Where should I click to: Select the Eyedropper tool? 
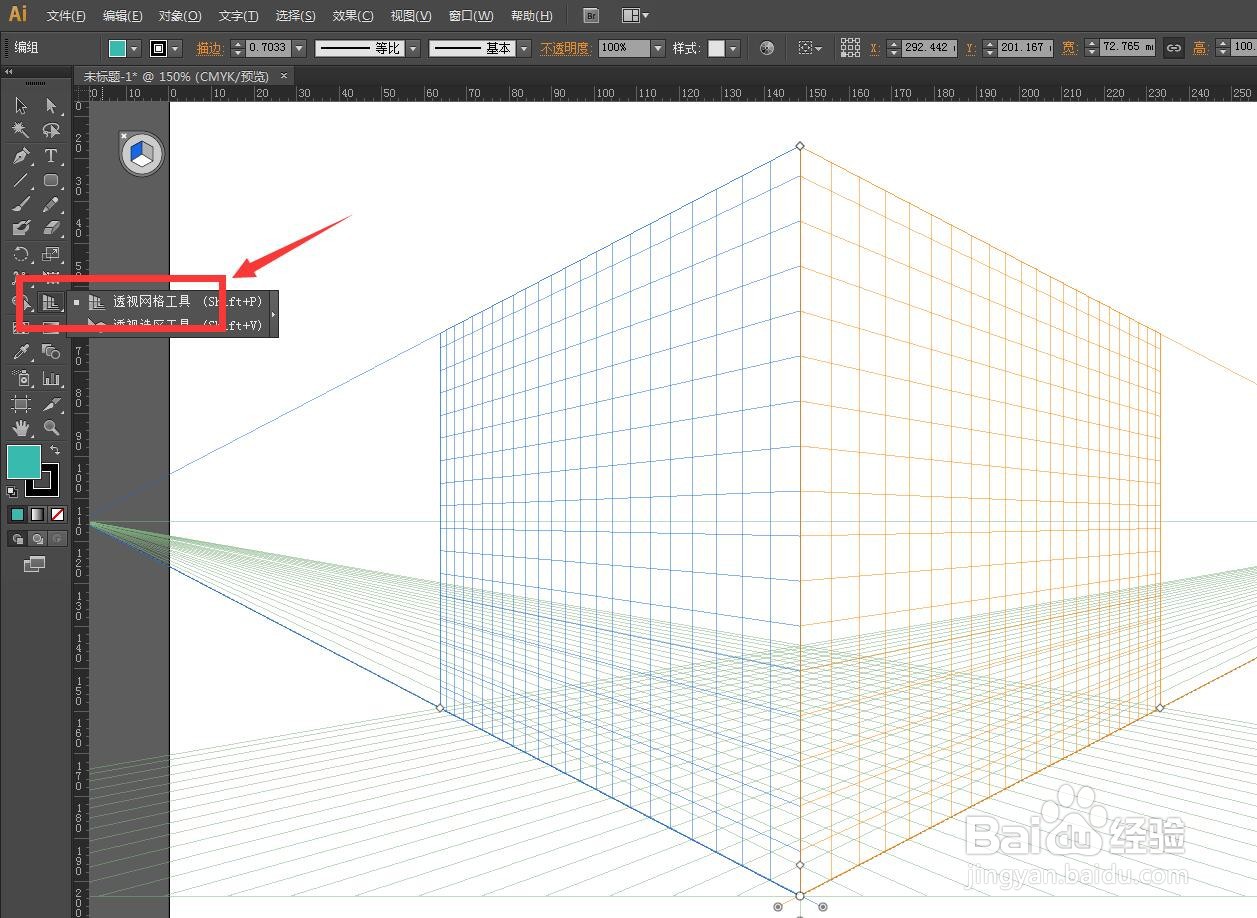click(21, 352)
